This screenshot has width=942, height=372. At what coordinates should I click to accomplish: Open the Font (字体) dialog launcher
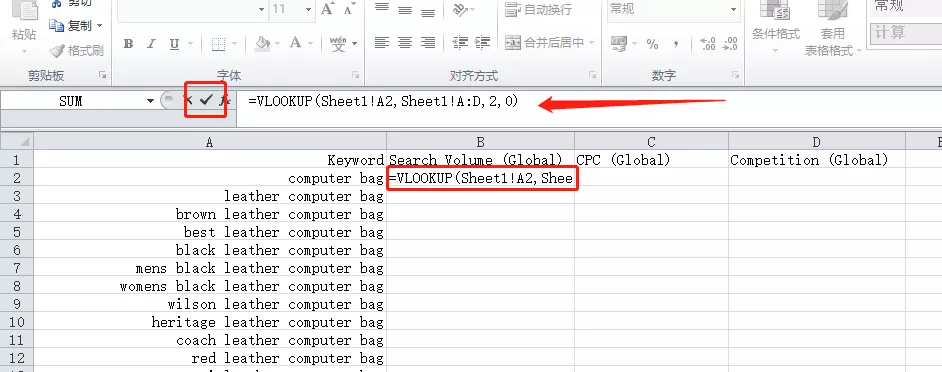(356, 75)
